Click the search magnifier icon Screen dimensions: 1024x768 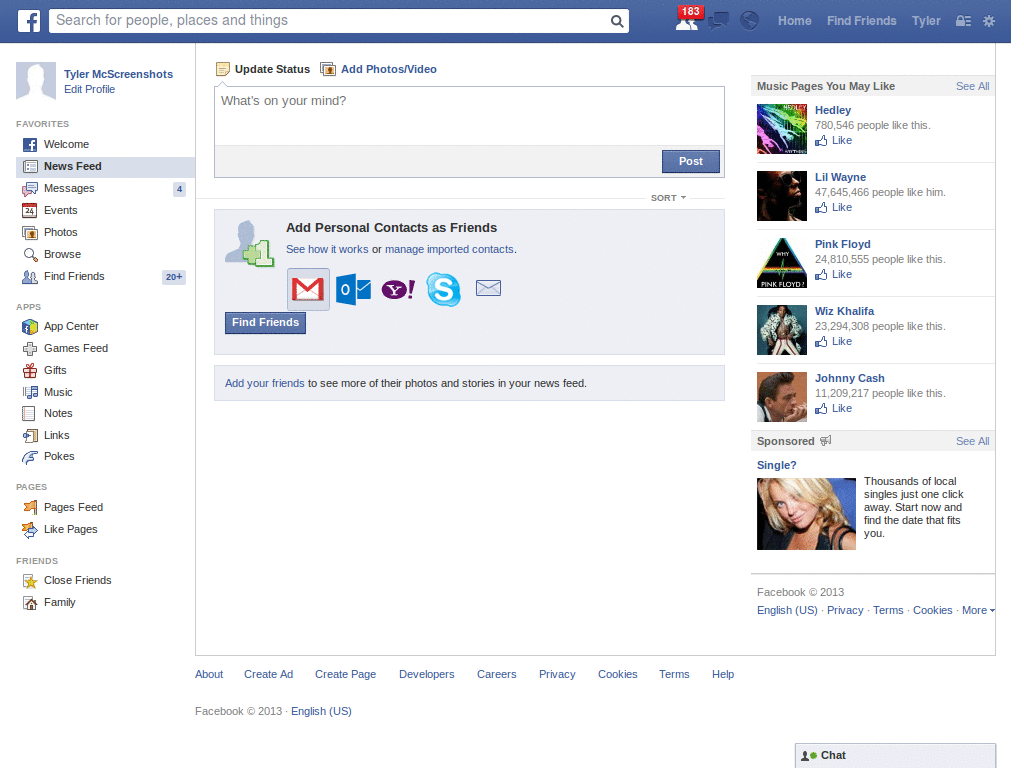(616, 21)
